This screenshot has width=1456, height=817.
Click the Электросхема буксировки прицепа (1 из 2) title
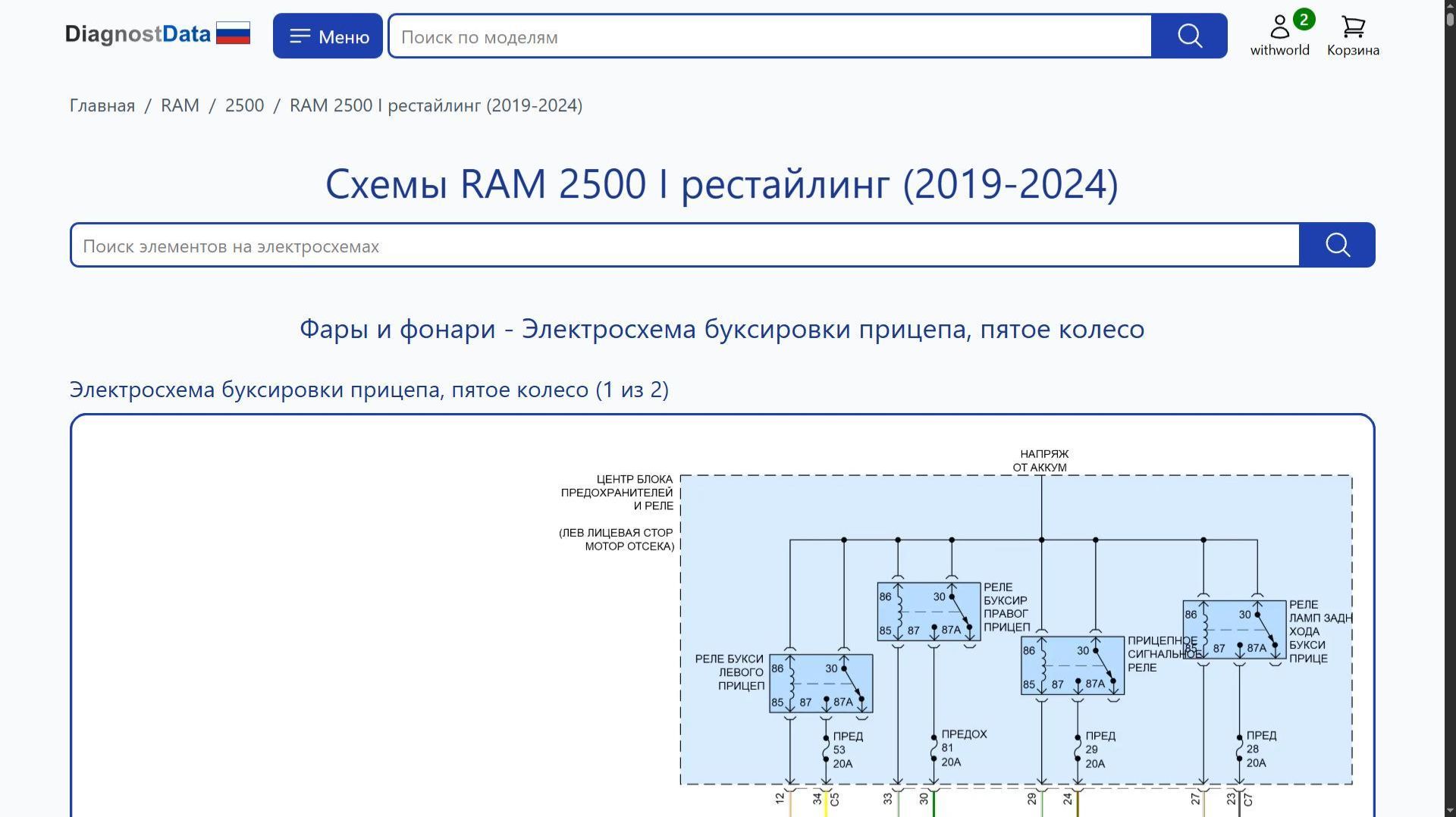tap(369, 390)
